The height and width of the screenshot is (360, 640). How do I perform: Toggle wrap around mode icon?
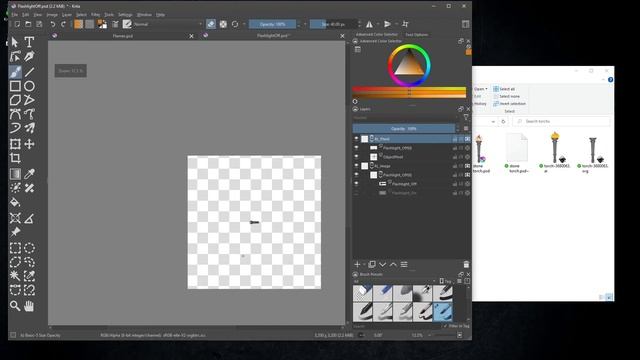pos(405,24)
